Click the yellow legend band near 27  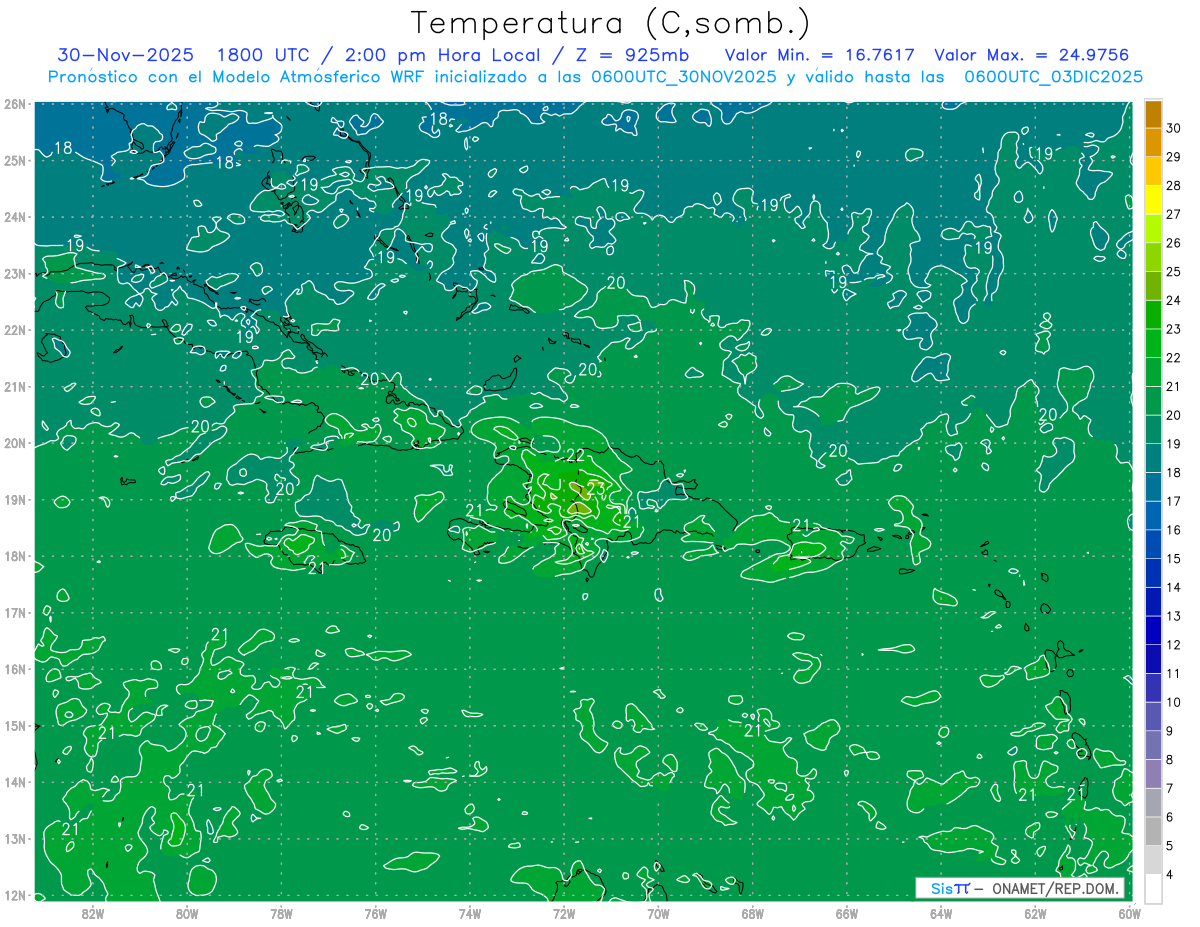[x=1153, y=200]
